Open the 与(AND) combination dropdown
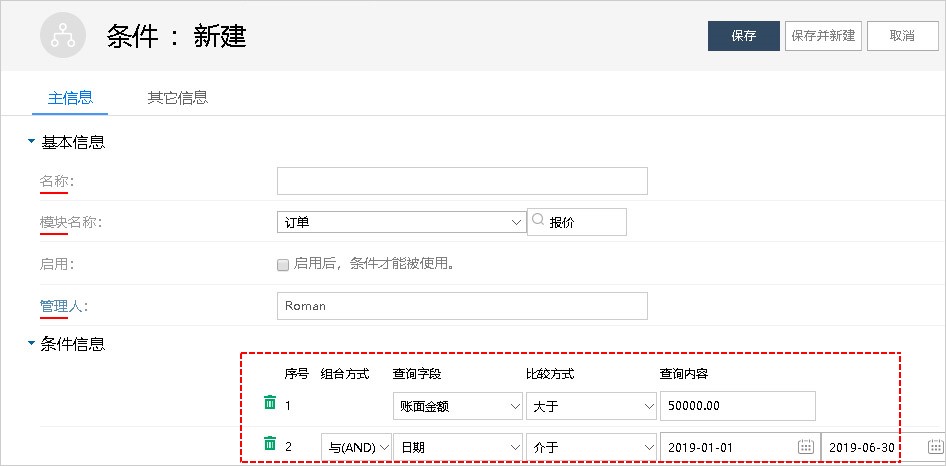Screen dimensions: 946x466 pos(356,447)
